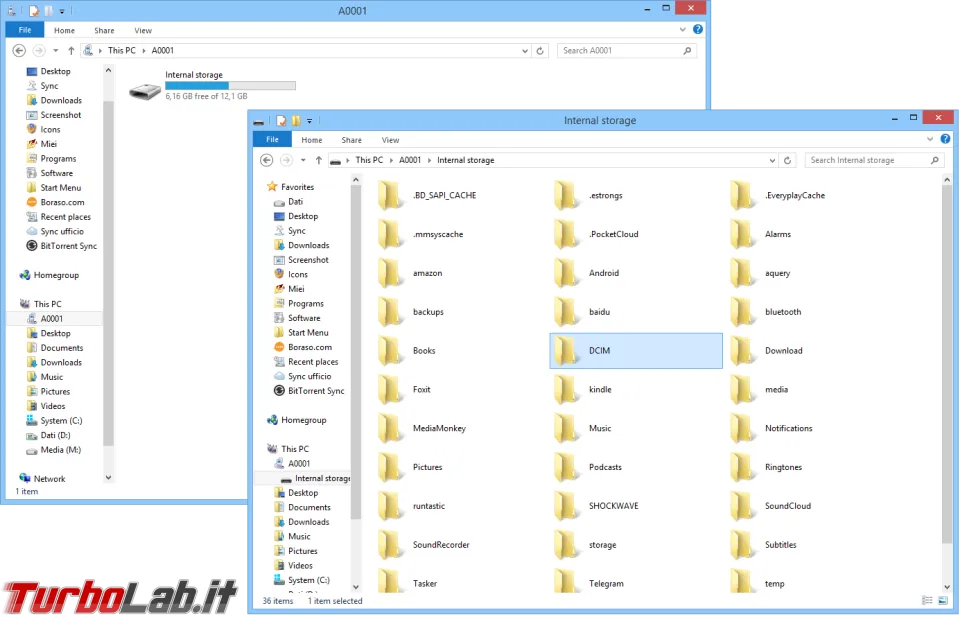Open the Share tab in Internal storage window
The width and height of the screenshot is (960, 617).
point(351,140)
